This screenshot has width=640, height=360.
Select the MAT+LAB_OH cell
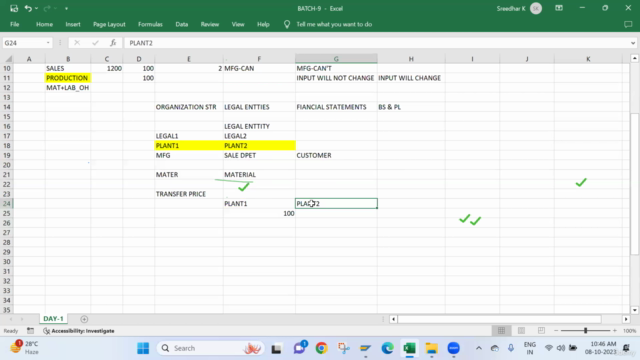point(68,88)
